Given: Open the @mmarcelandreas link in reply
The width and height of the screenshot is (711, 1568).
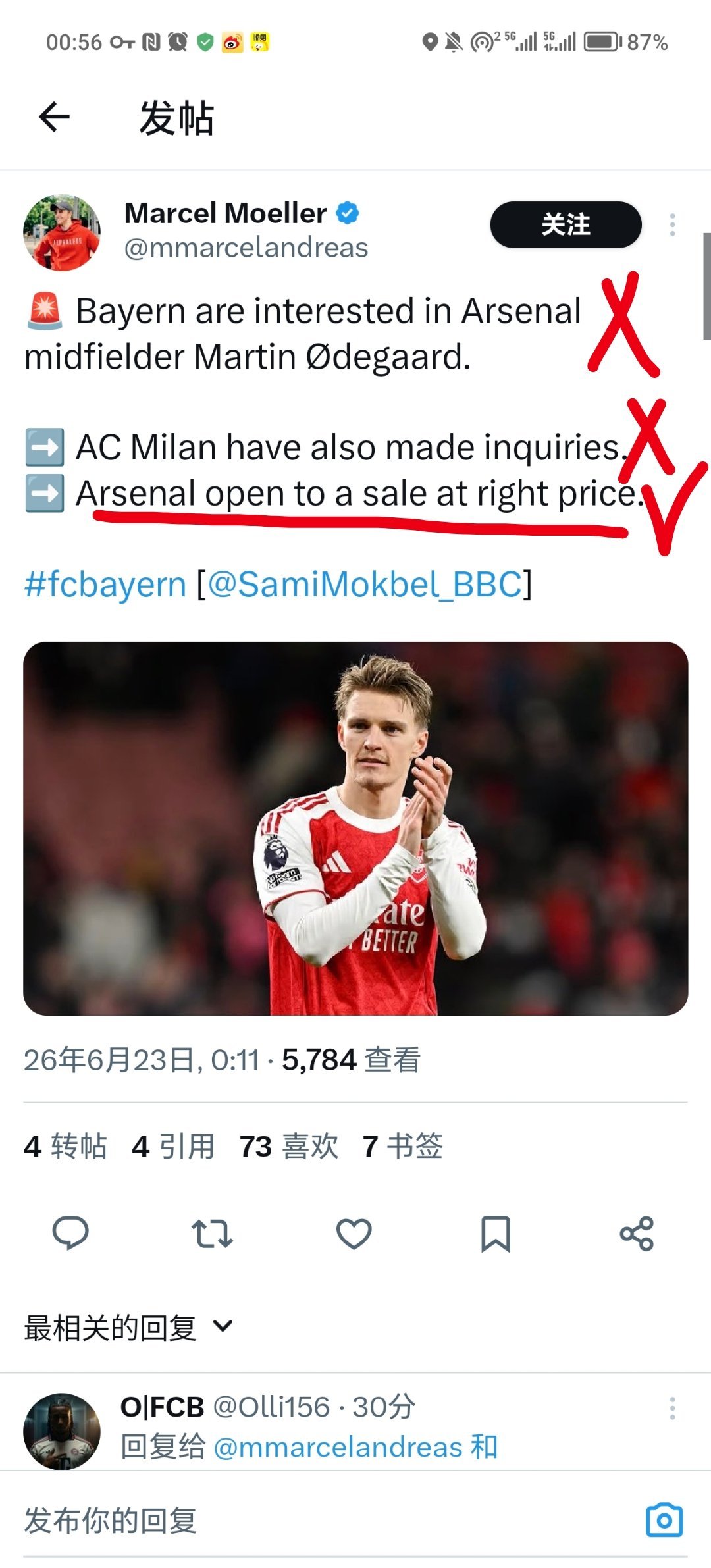Looking at the screenshot, I should (x=338, y=1448).
